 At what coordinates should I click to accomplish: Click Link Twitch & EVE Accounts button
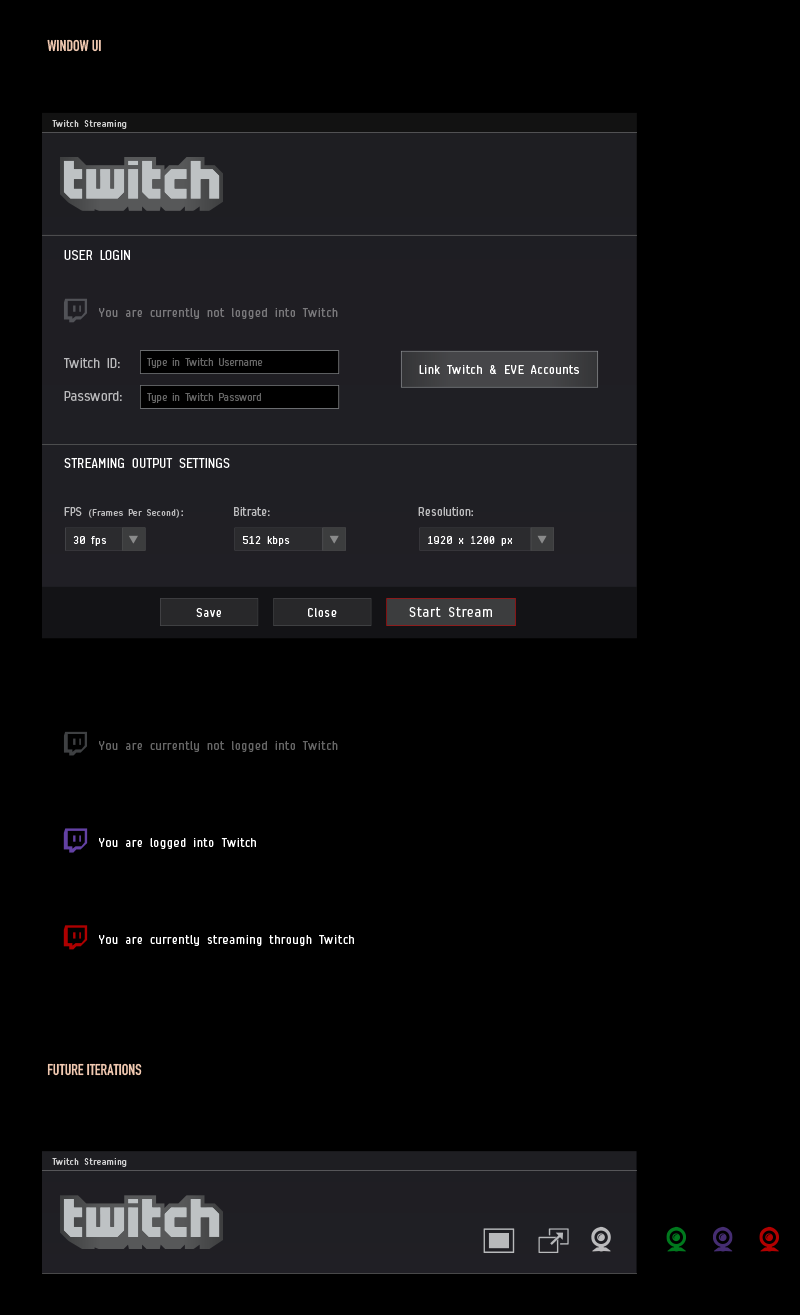click(499, 369)
